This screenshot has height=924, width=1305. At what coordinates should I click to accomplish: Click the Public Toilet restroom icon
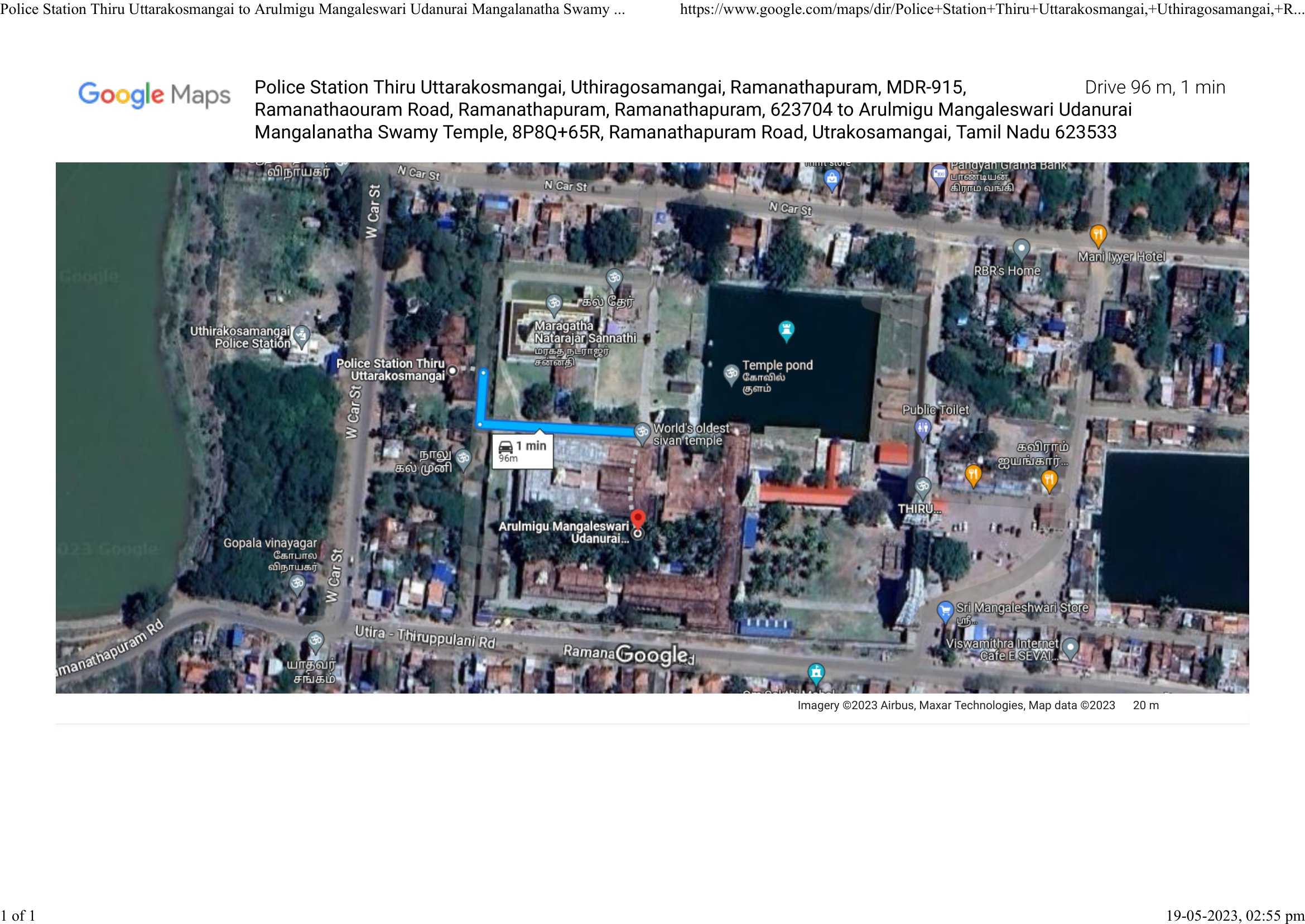(923, 427)
